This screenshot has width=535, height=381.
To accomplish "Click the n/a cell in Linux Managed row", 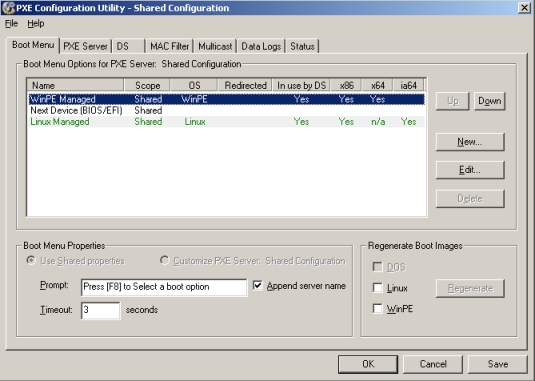I will (378, 122).
